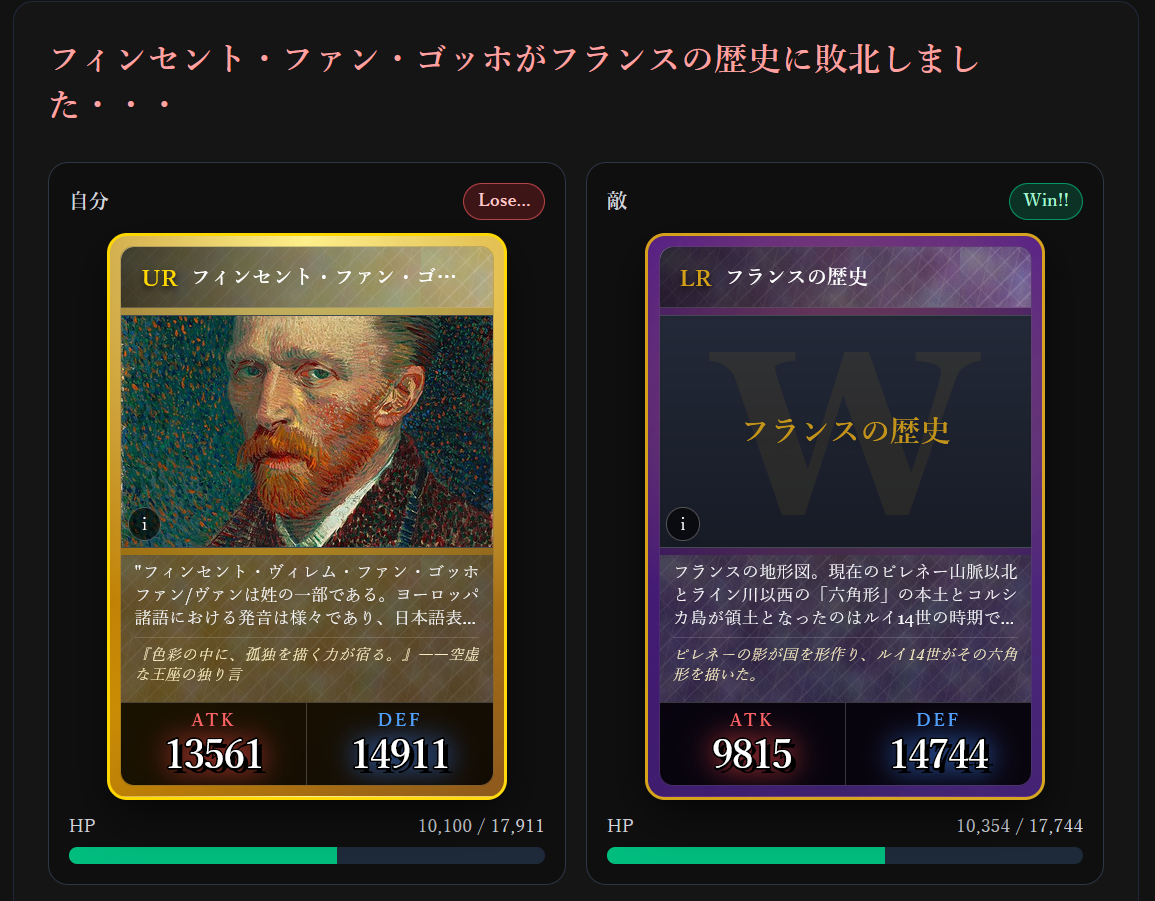Select the フランスの歴史 card artwork placeholder
The image size is (1155, 901).
845,431
